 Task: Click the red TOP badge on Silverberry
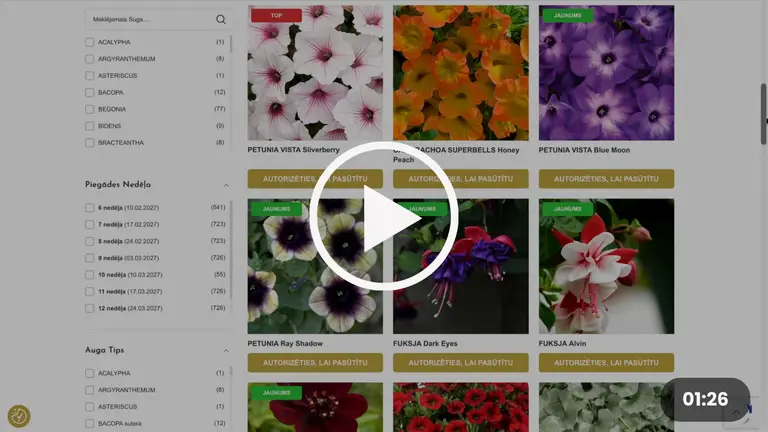tap(276, 16)
